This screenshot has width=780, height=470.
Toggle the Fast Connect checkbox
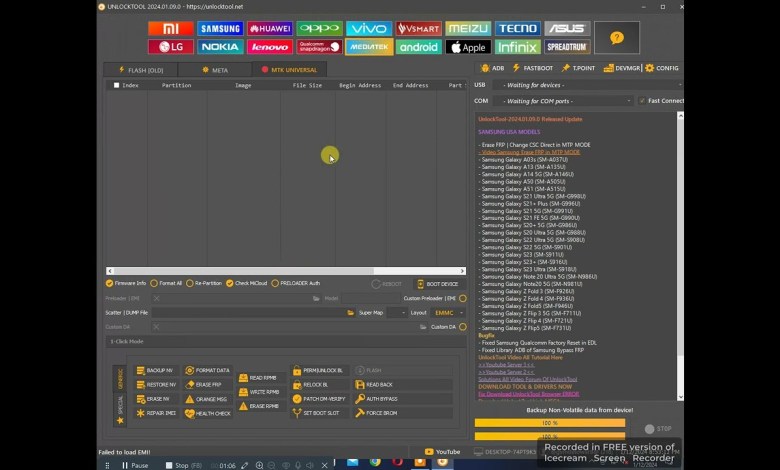[x=642, y=100]
